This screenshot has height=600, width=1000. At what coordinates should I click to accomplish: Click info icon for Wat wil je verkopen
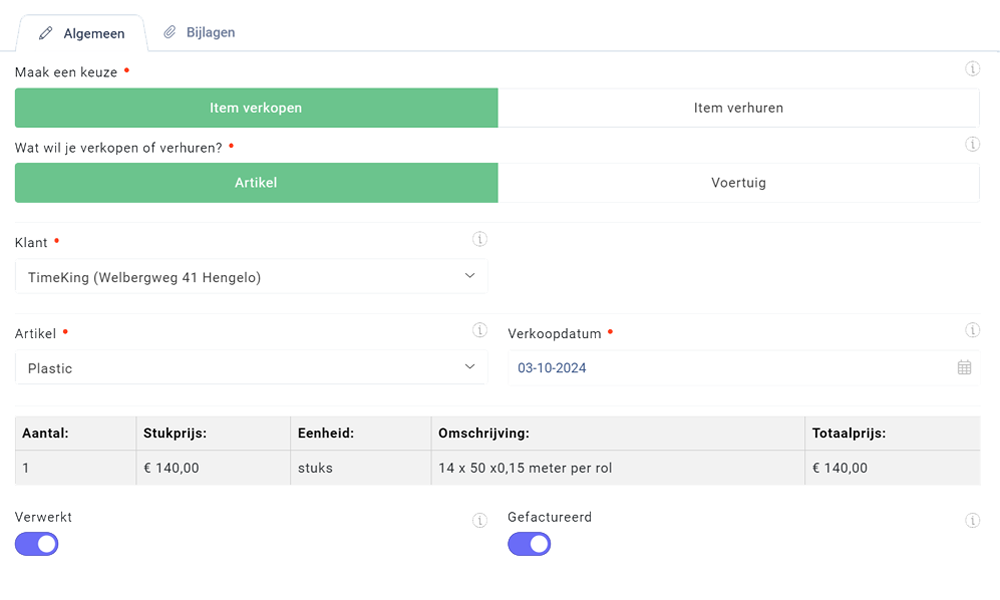(972, 144)
